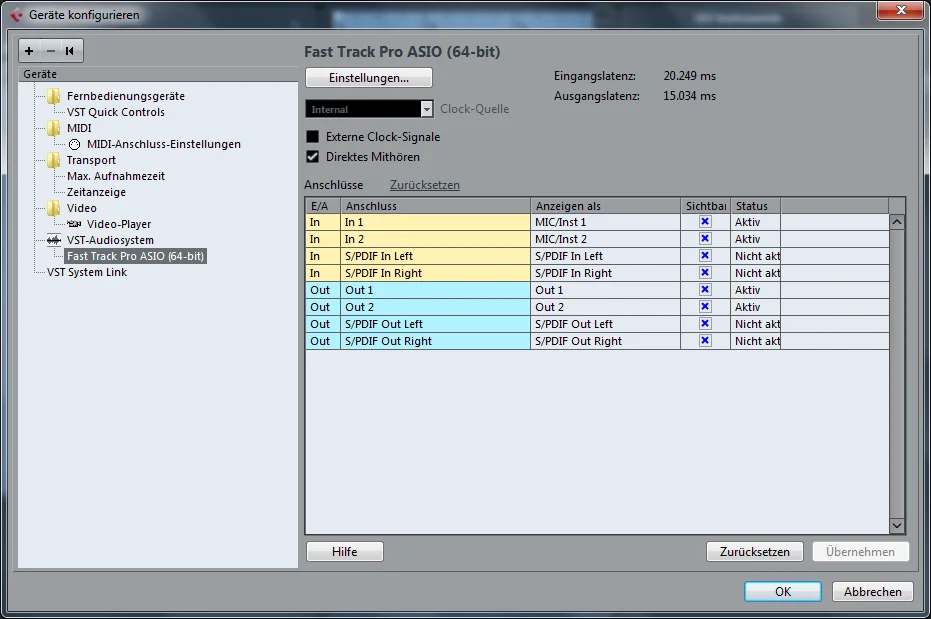Click the Hilfe button

(x=345, y=552)
